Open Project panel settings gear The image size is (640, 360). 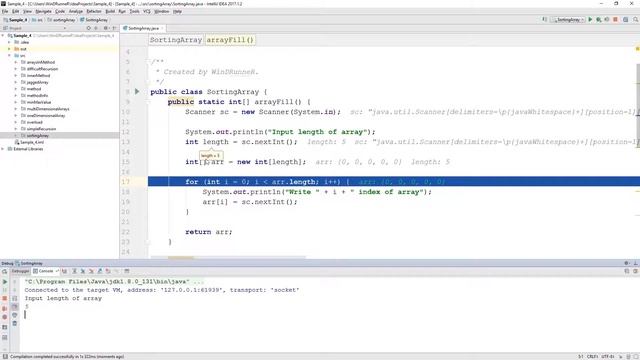(106, 28)
